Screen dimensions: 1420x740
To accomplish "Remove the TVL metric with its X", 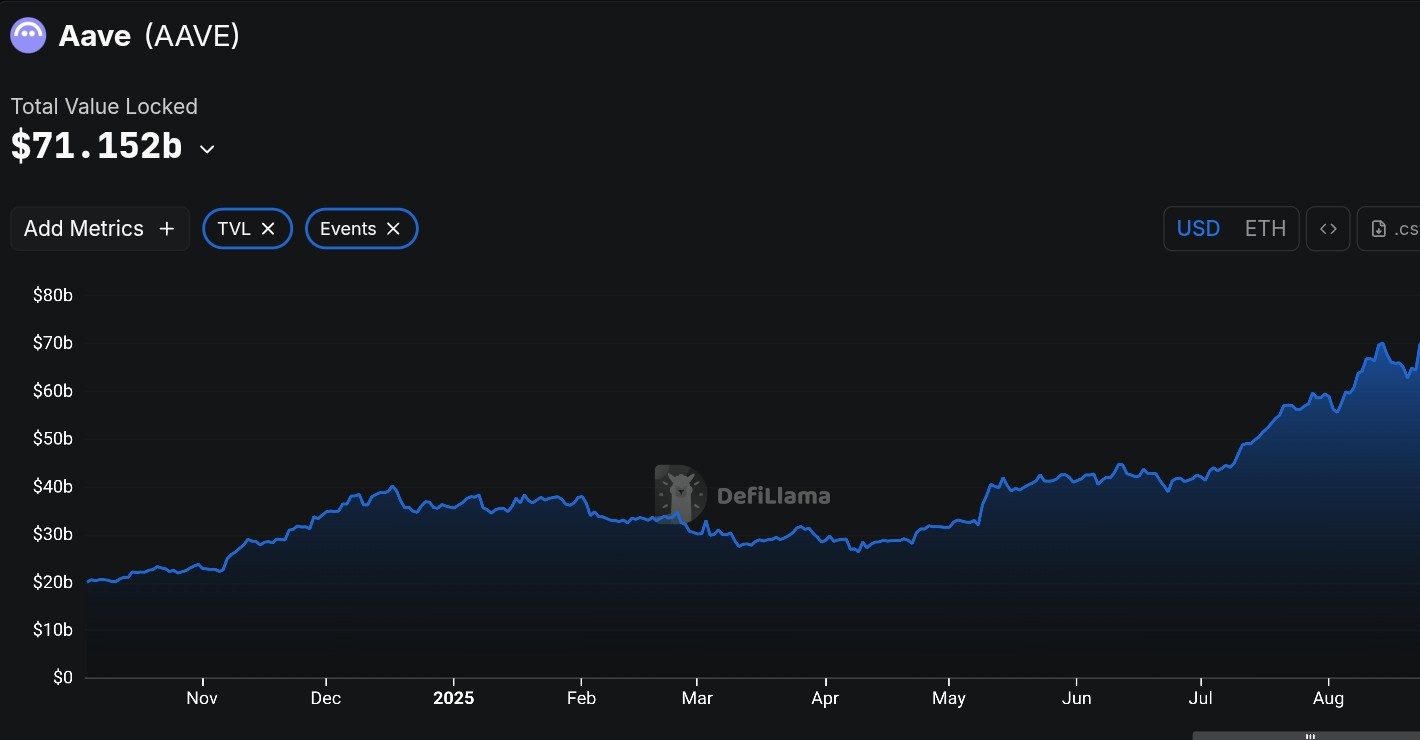I will [x=268, y=229].
